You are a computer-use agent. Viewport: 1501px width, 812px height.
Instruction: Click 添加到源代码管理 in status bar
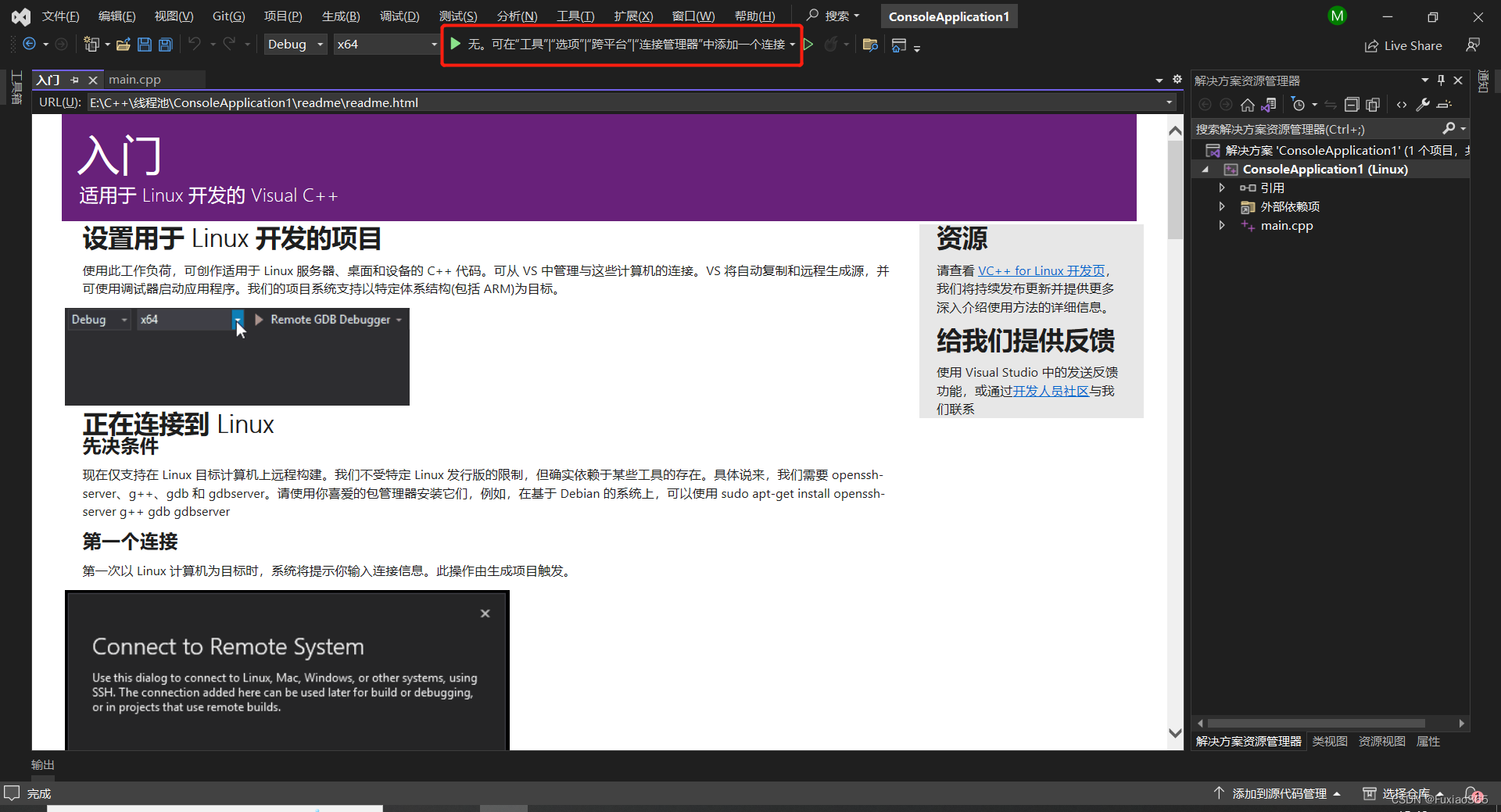coord(1279,793)
